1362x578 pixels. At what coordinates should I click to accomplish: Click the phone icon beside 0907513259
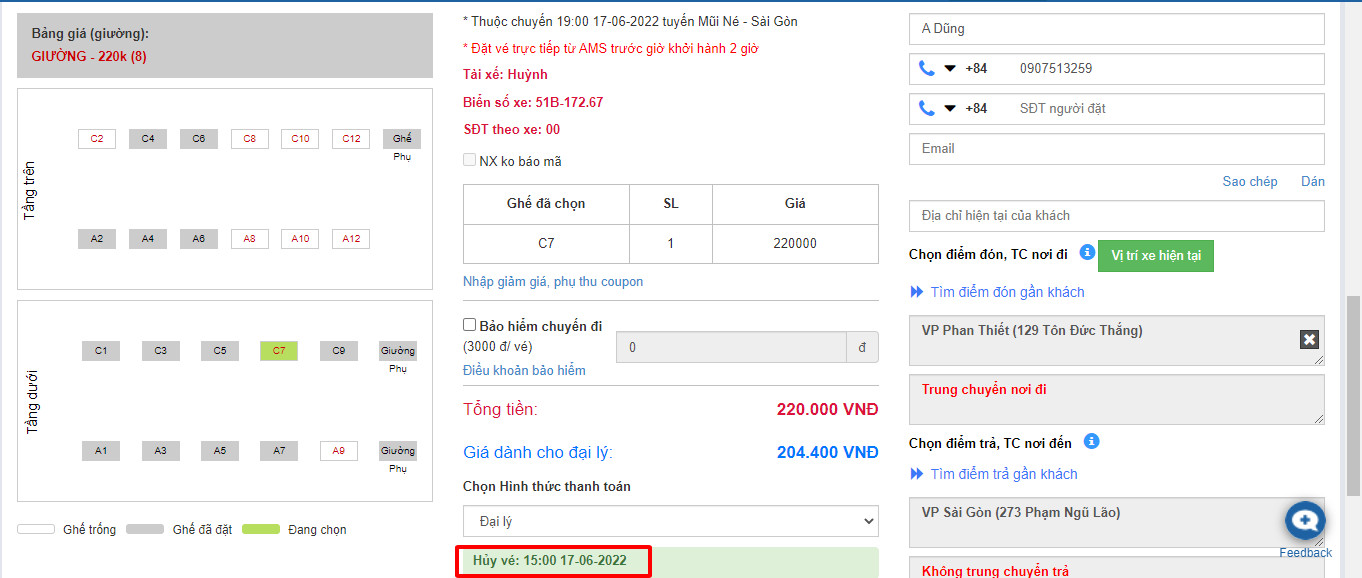click(925, 68)
